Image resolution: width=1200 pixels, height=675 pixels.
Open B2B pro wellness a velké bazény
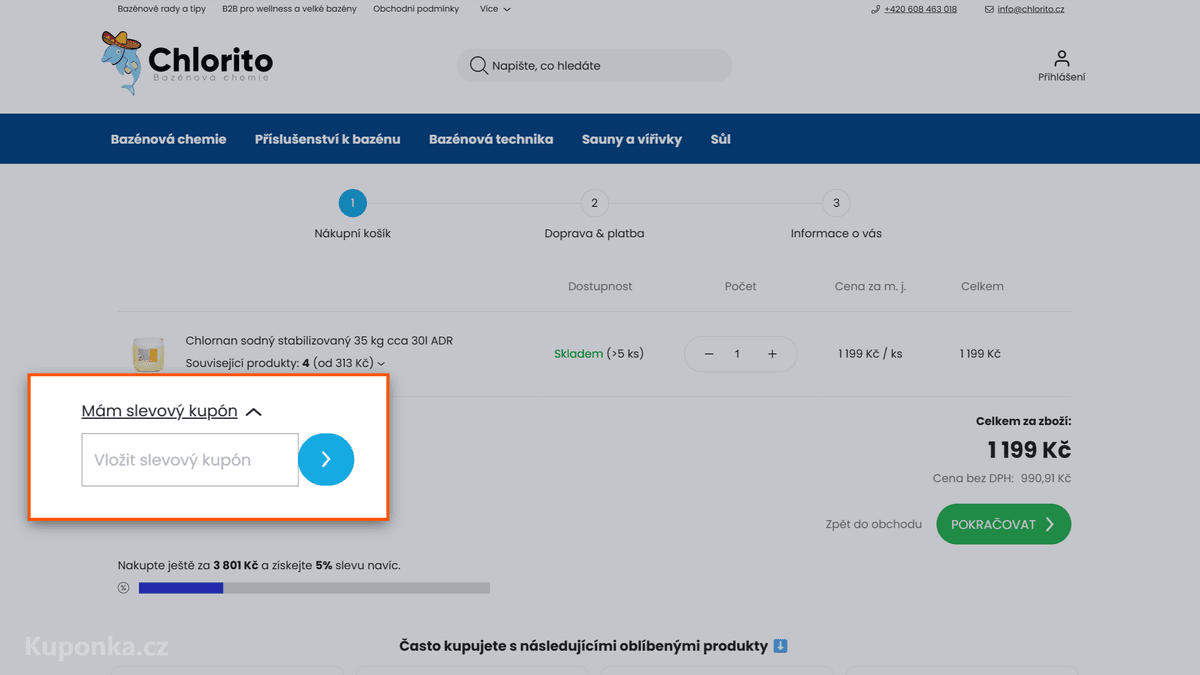pyautogui.click(x=289, y=9)
